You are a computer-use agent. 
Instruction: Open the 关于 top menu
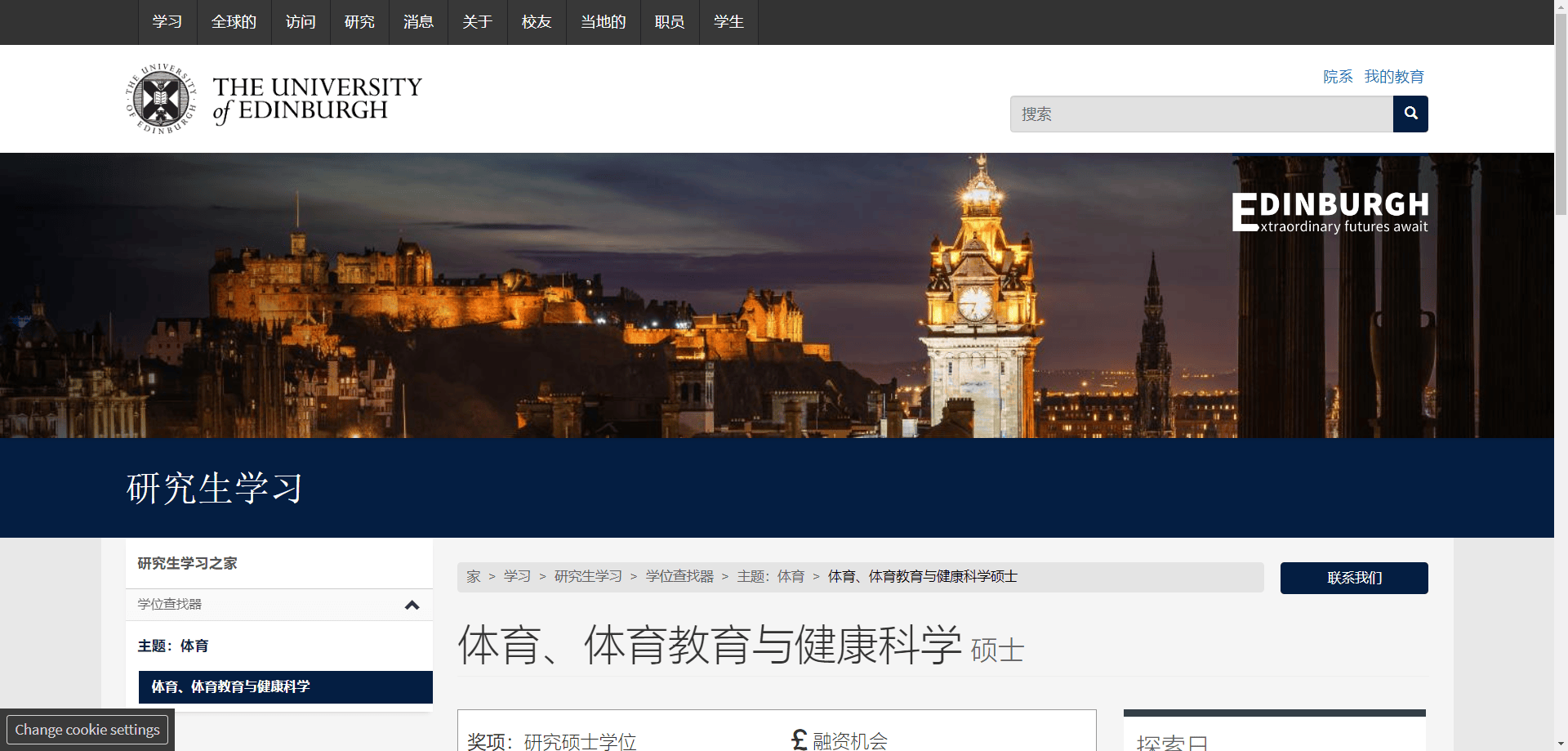478,22
